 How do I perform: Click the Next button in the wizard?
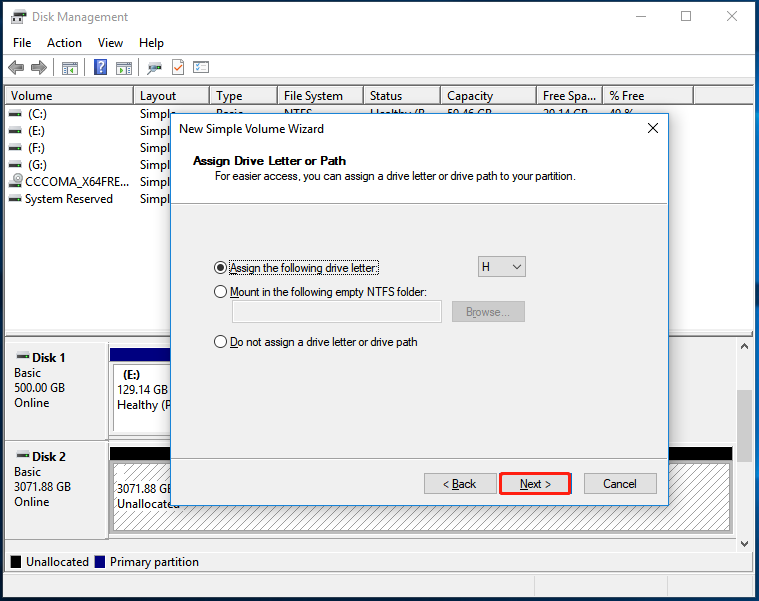(535, 483)
